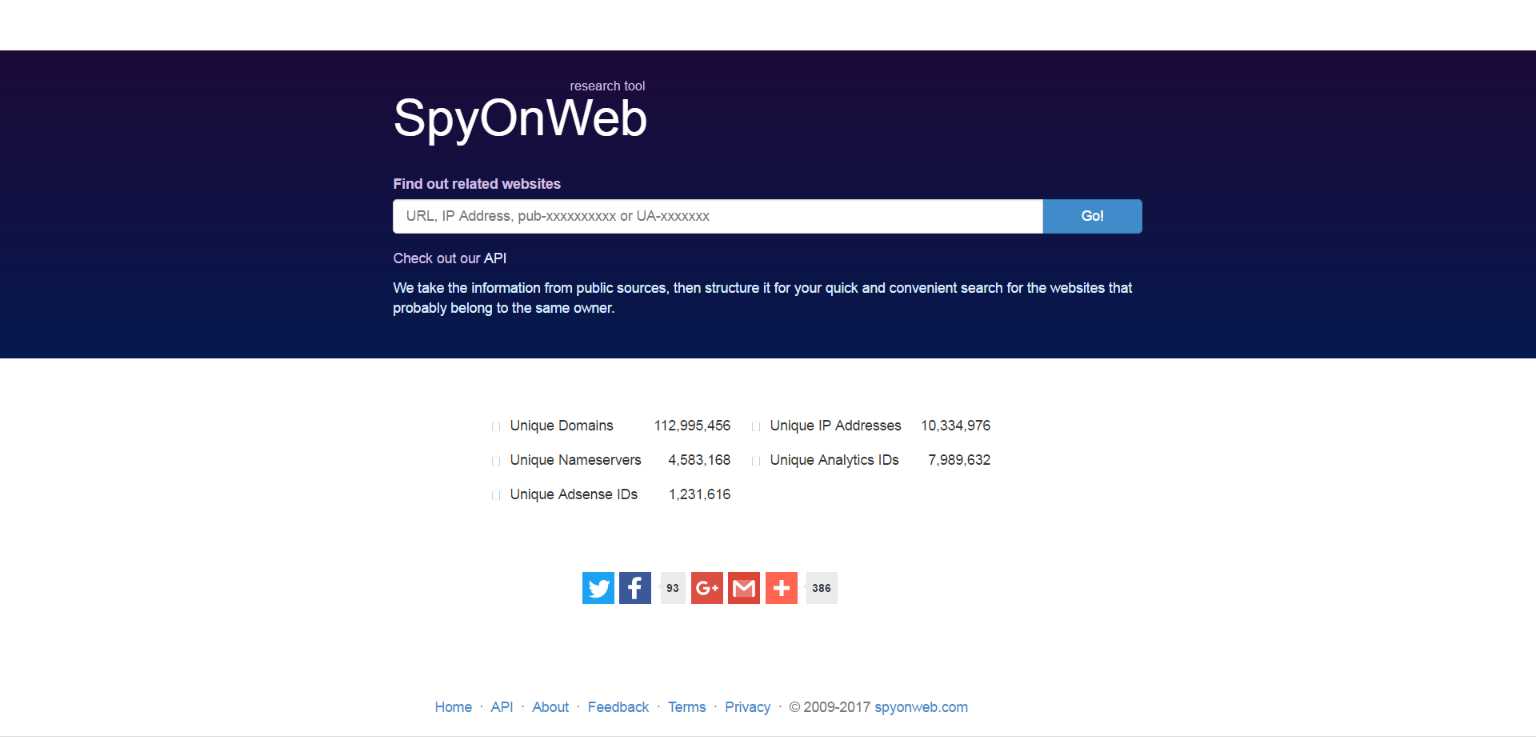The height and width of the screenshot is (737, 1536).
Task: Select the value 7,989,632
Action: pos(959,460)
